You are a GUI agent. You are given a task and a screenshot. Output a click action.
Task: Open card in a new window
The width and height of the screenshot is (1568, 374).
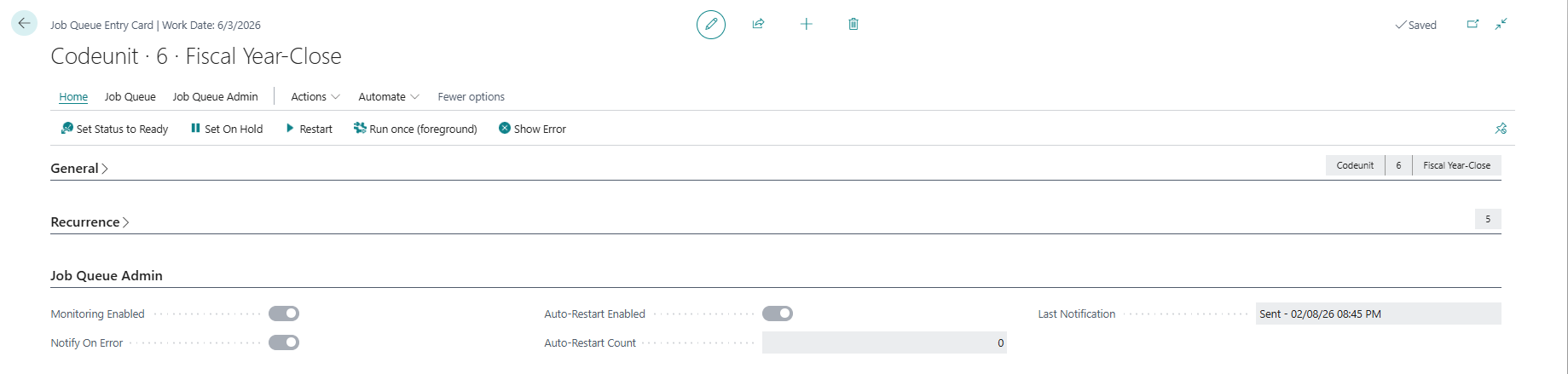click(1473, 25)
